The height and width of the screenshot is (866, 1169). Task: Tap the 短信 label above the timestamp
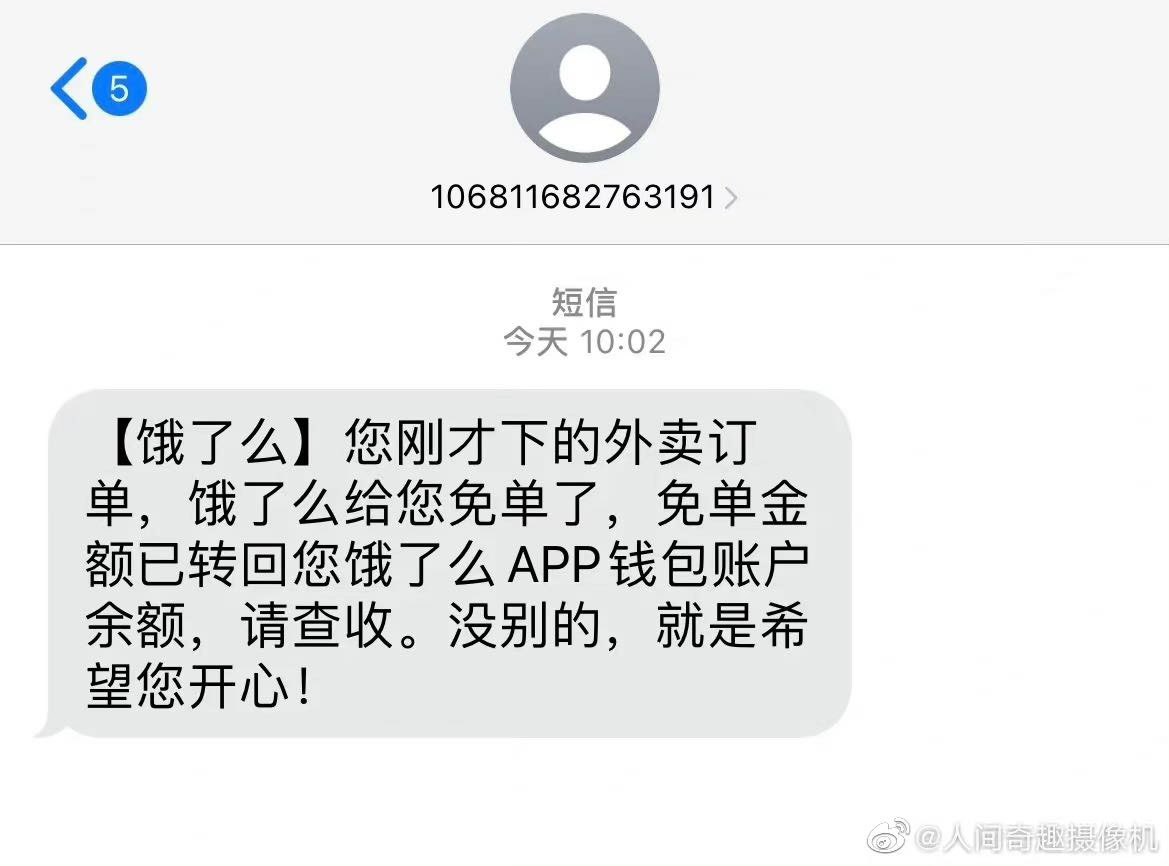pyautogui.click(x=584, y=302)
